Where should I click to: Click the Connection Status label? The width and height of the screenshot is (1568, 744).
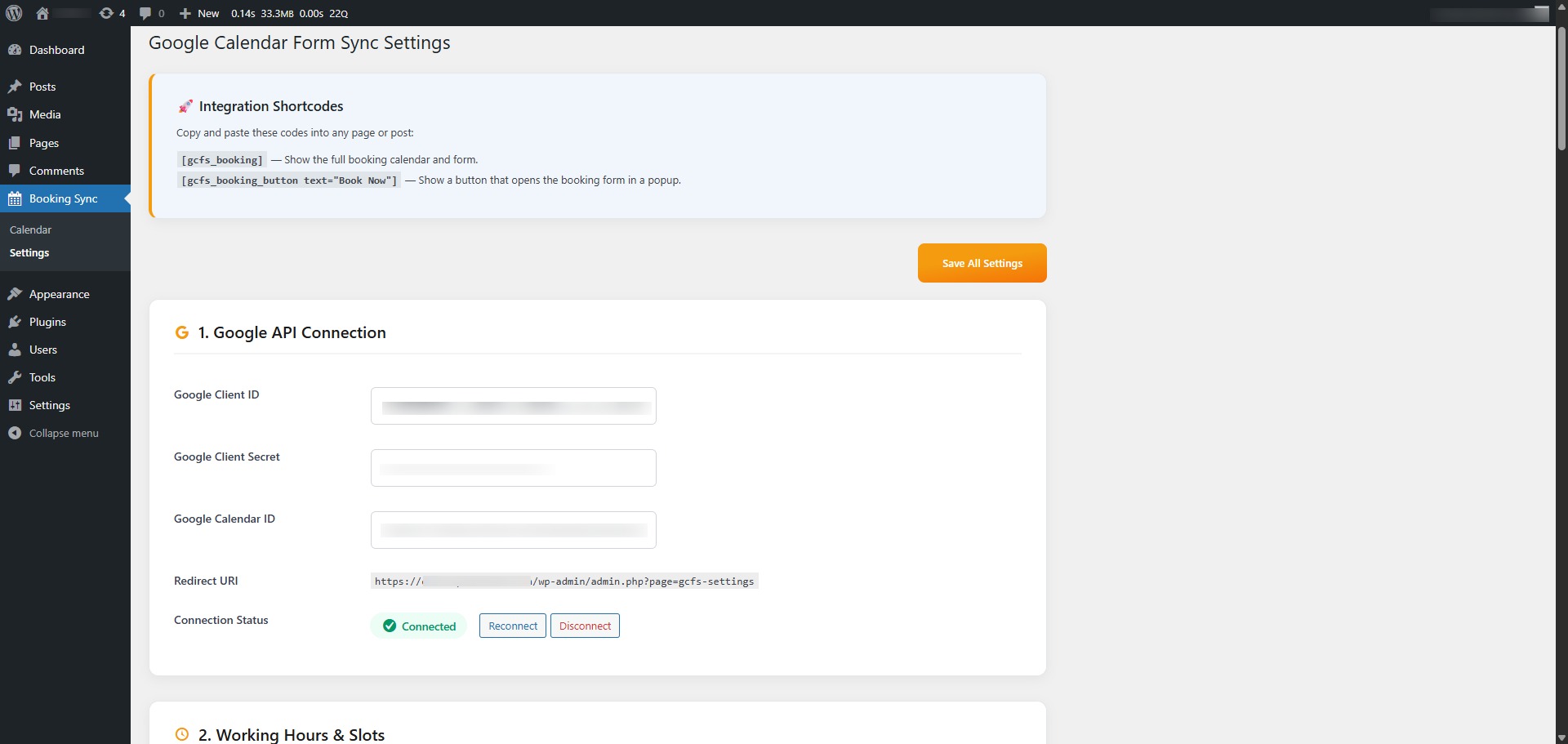click(x=221, y=620)
